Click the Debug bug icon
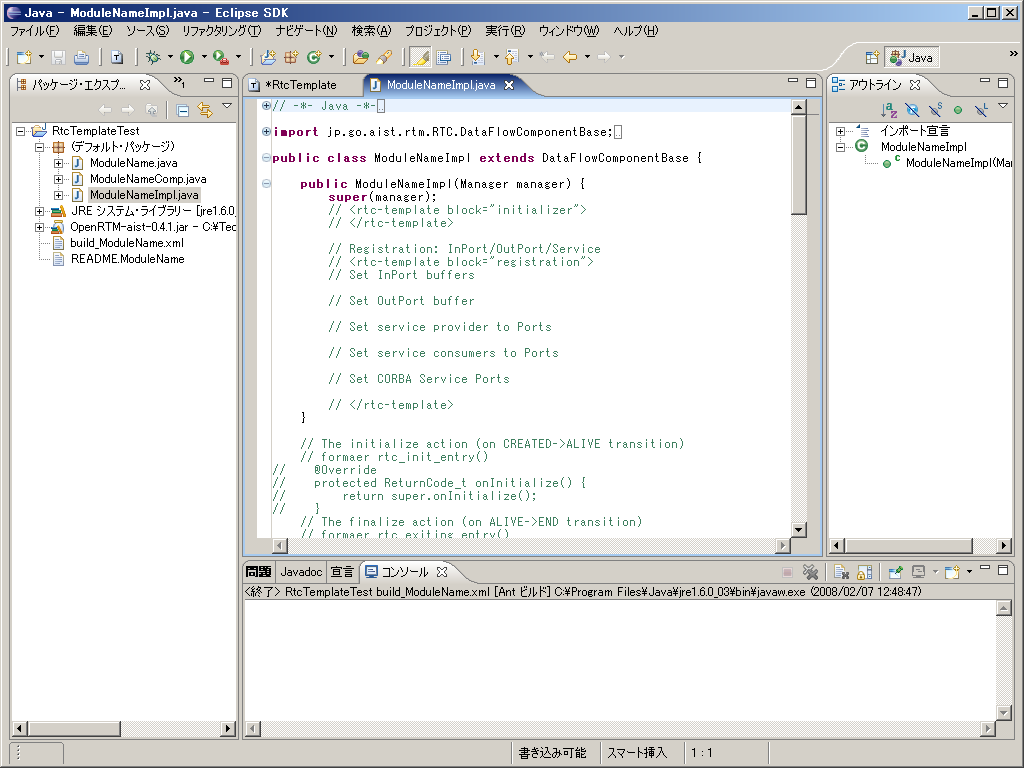 click(153, 57)
